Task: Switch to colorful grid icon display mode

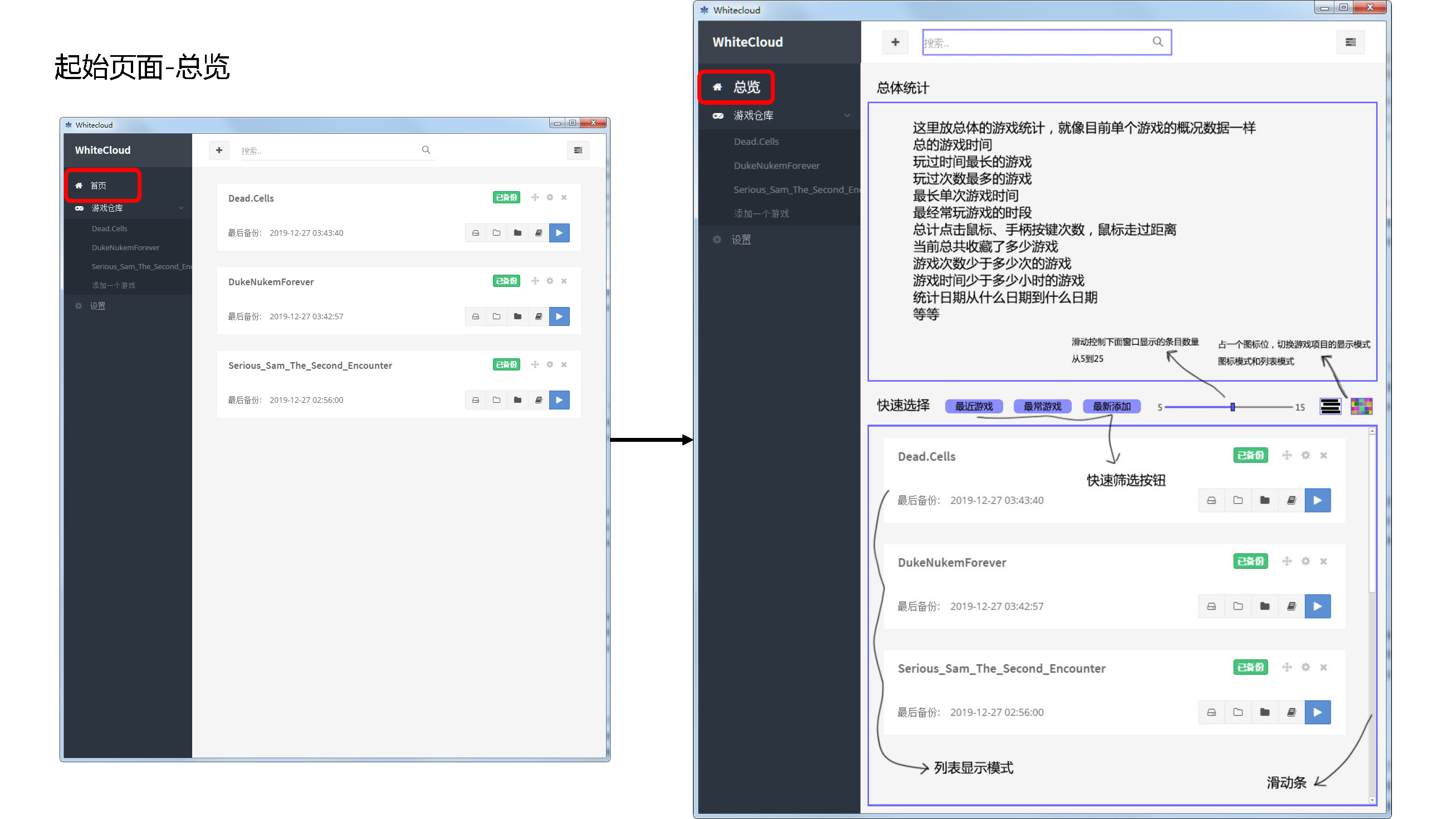Action: pyautogui.click(x=1361, y=406)
